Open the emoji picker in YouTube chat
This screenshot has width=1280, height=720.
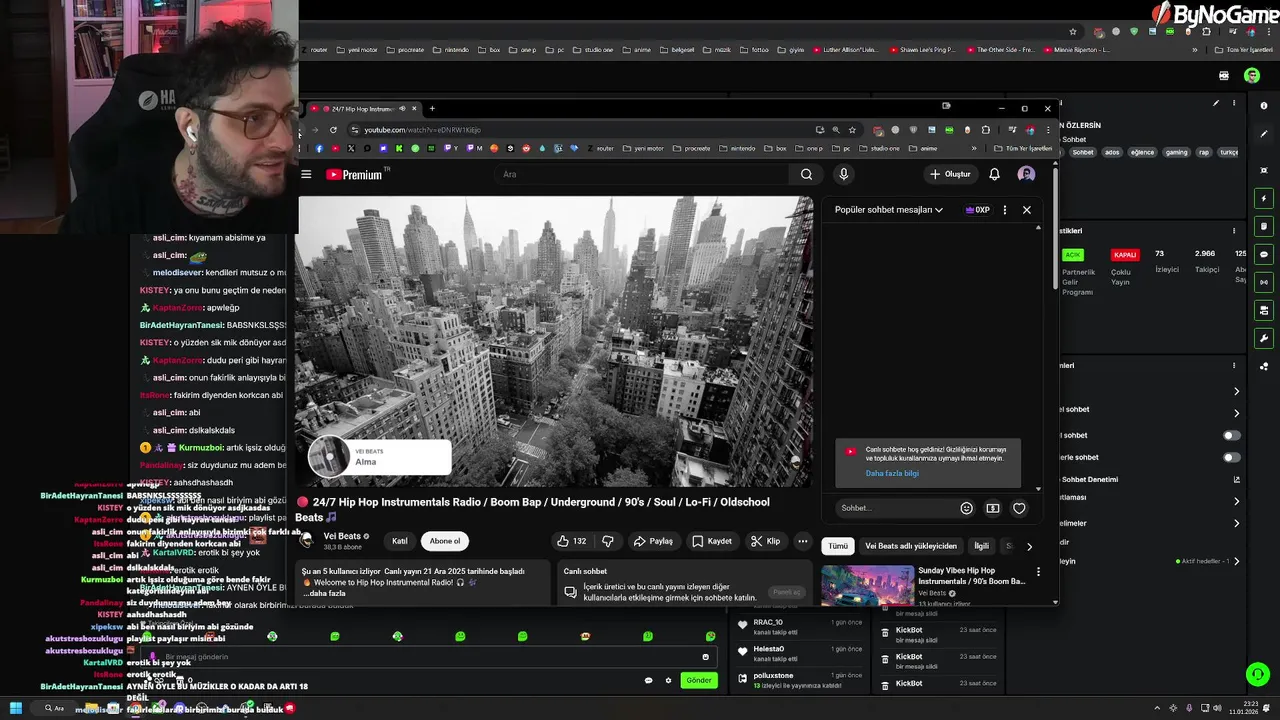pos(966,508)
